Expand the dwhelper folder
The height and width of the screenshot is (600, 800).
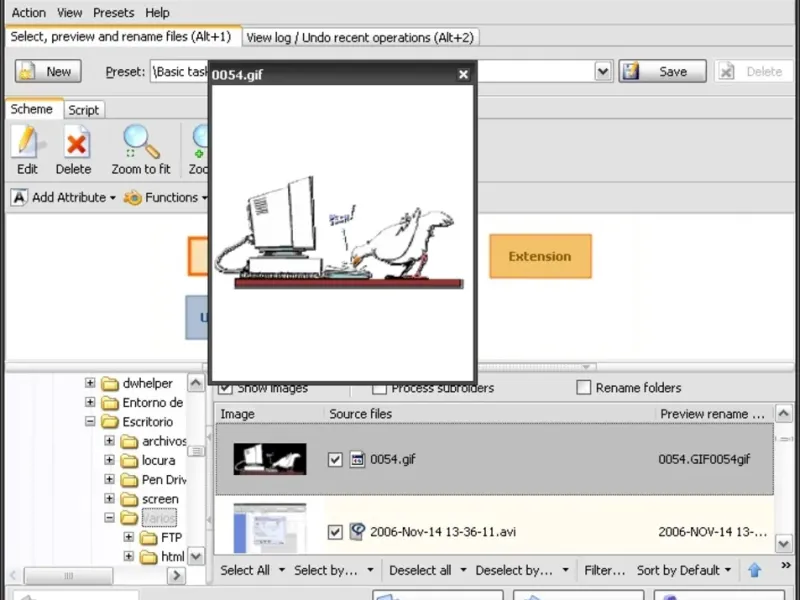tap(90, 383)
